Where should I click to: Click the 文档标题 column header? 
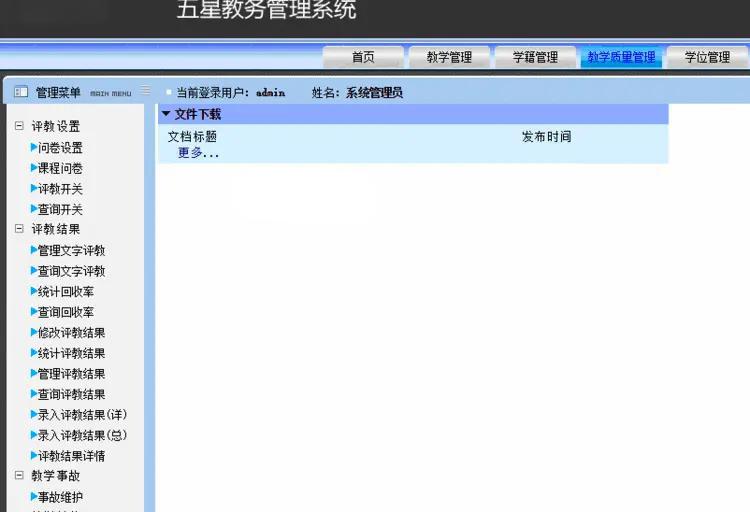(192, 137)
